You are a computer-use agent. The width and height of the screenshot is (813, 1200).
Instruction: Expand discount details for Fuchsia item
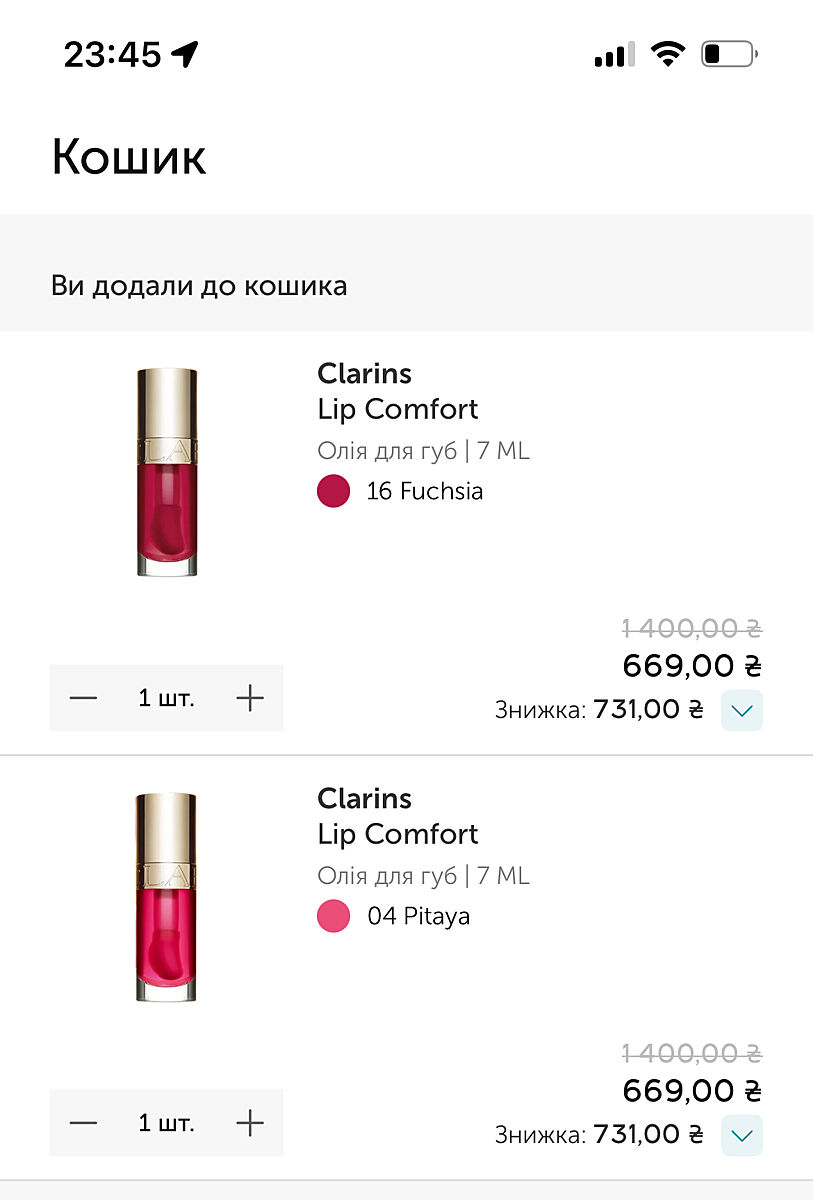(742, 710)
